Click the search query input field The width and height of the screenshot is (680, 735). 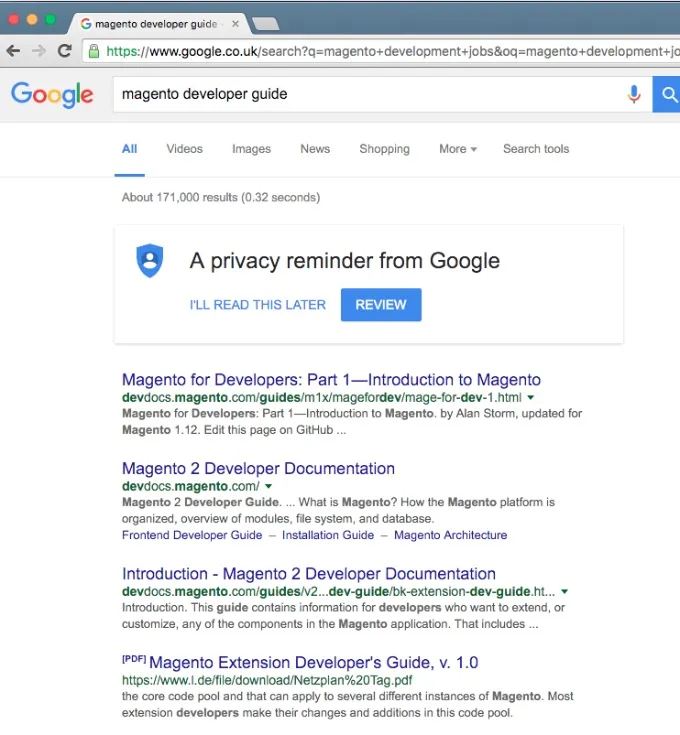[x=368, y=94]
